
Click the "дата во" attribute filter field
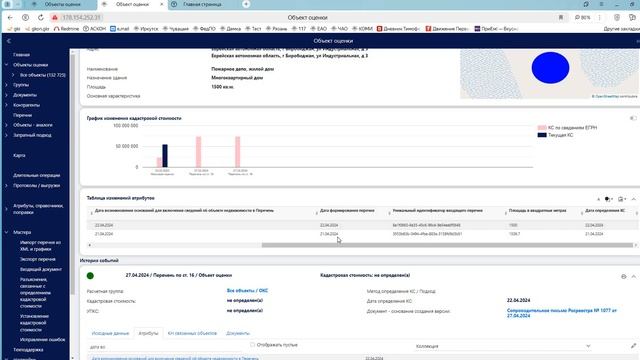165,347
